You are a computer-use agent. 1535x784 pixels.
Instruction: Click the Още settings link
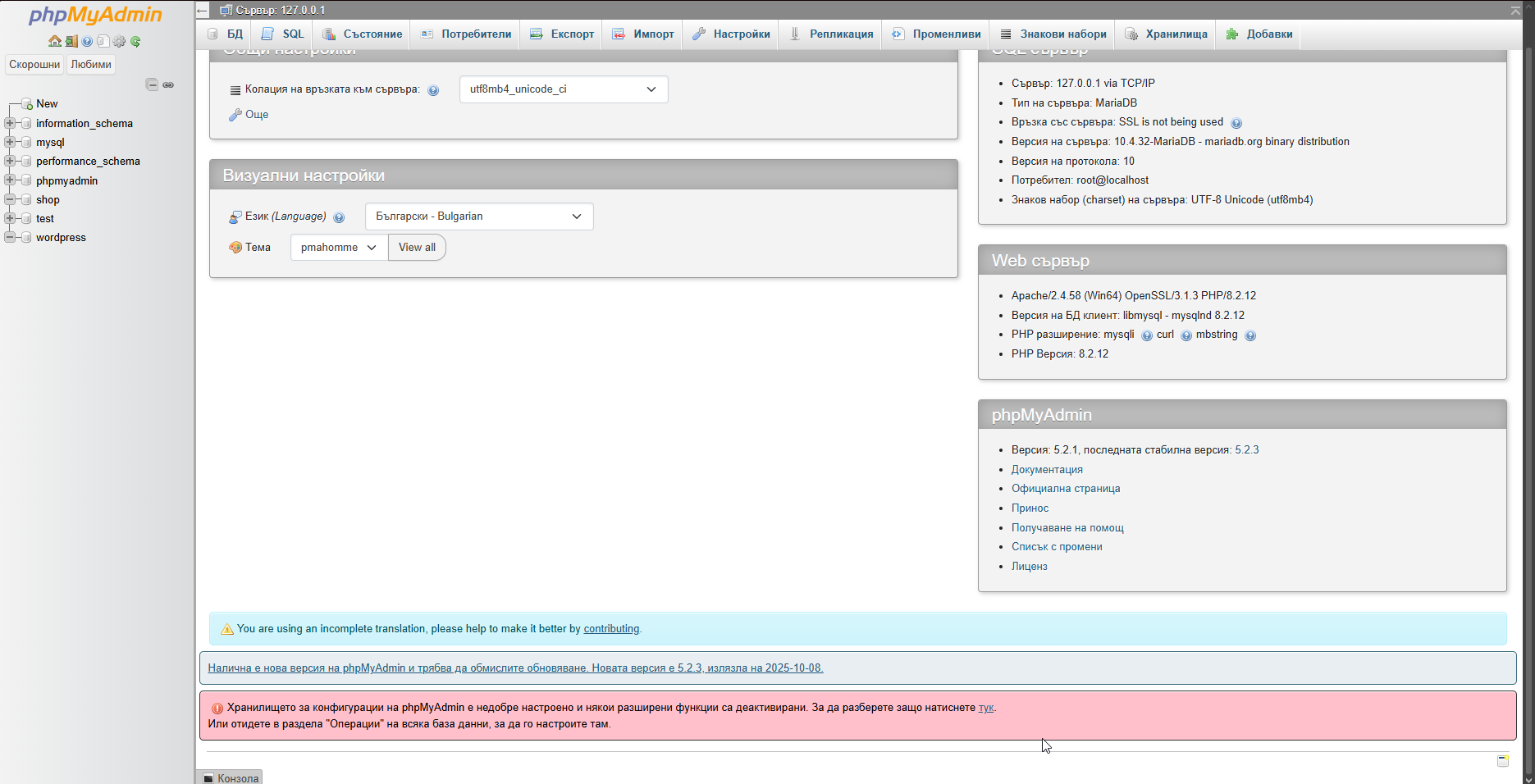[x=257, y=115]
